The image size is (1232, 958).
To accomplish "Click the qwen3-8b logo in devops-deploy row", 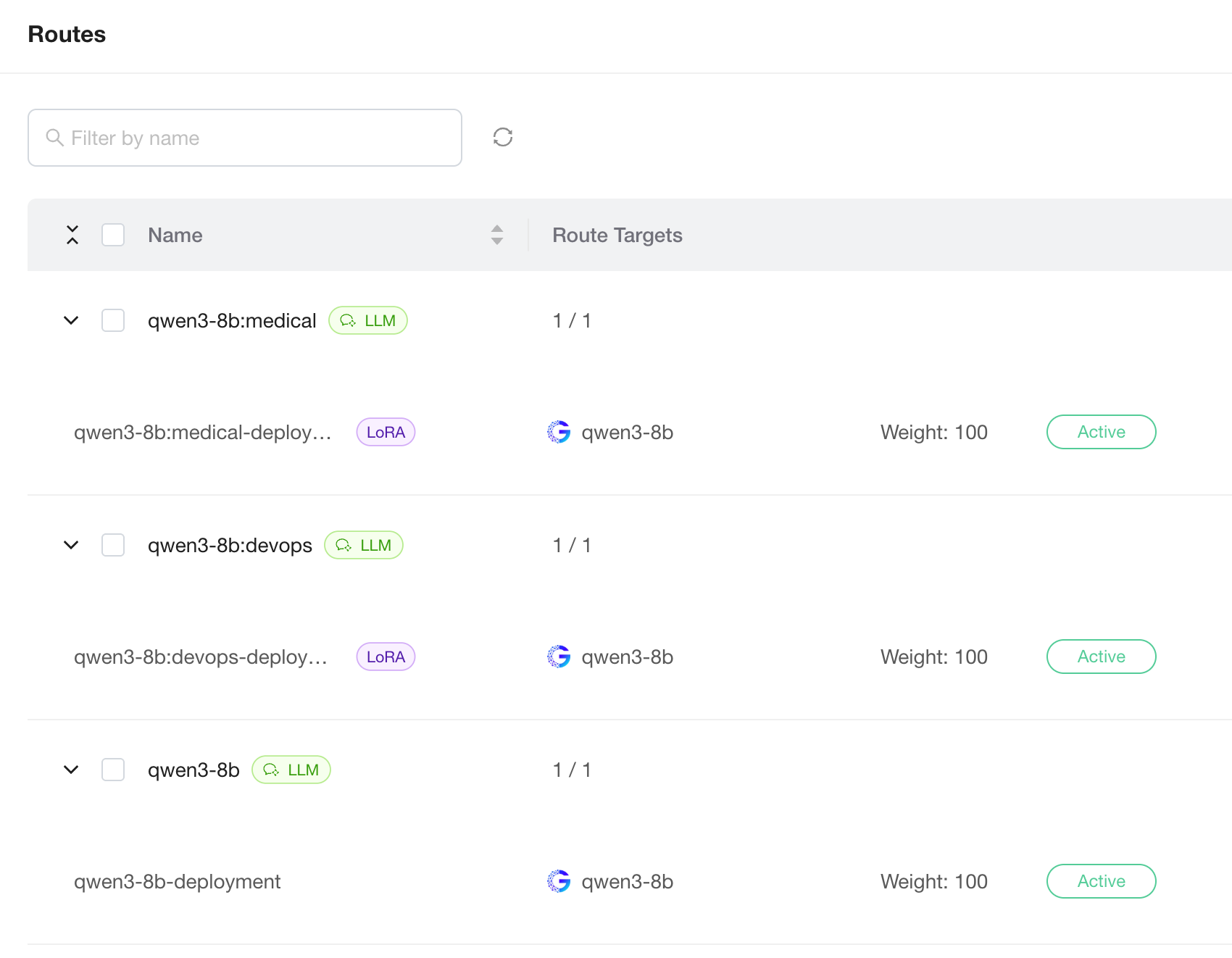I will point(559,657).
